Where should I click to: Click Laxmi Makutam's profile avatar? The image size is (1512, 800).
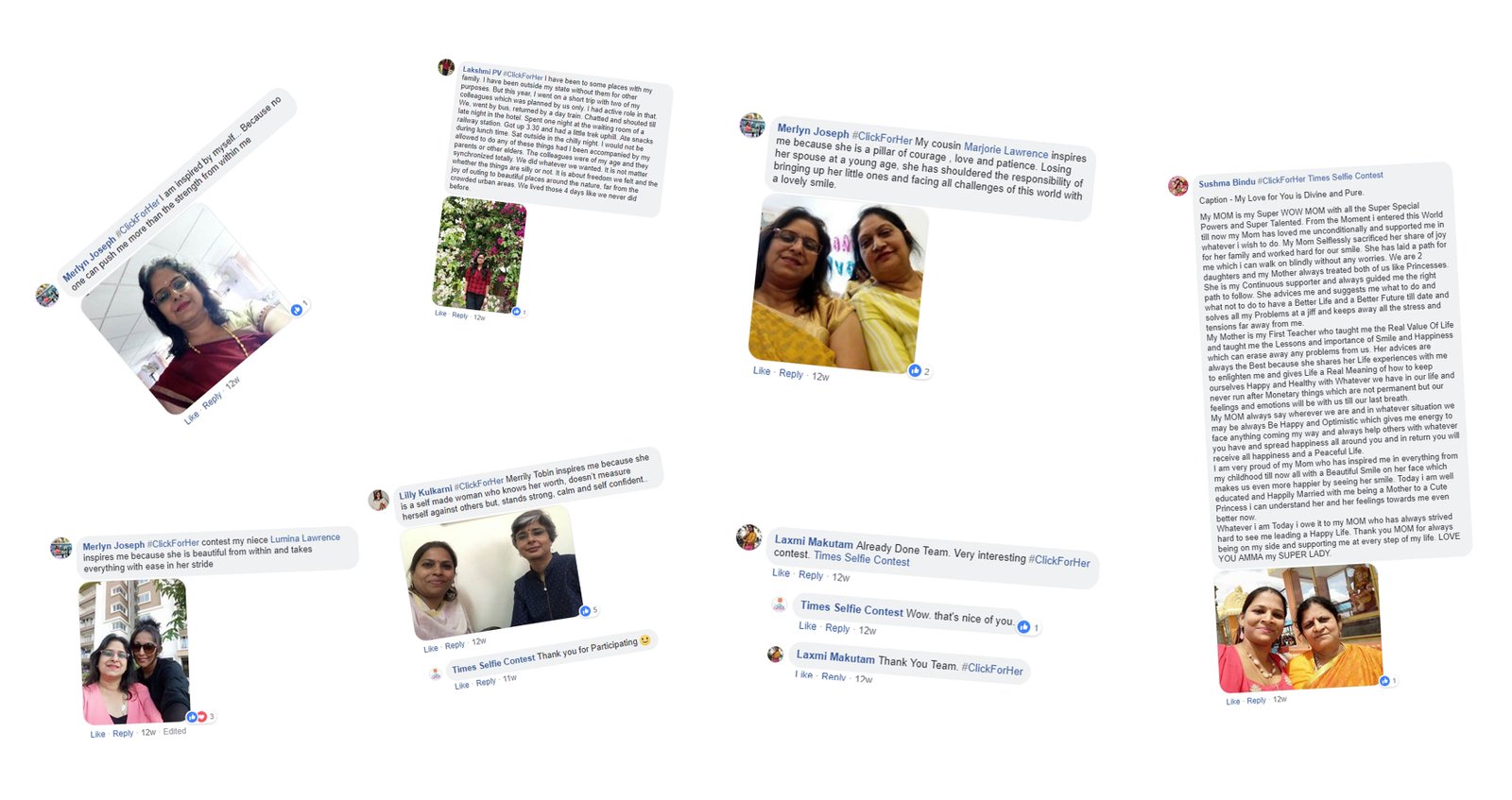coord(748,537)
